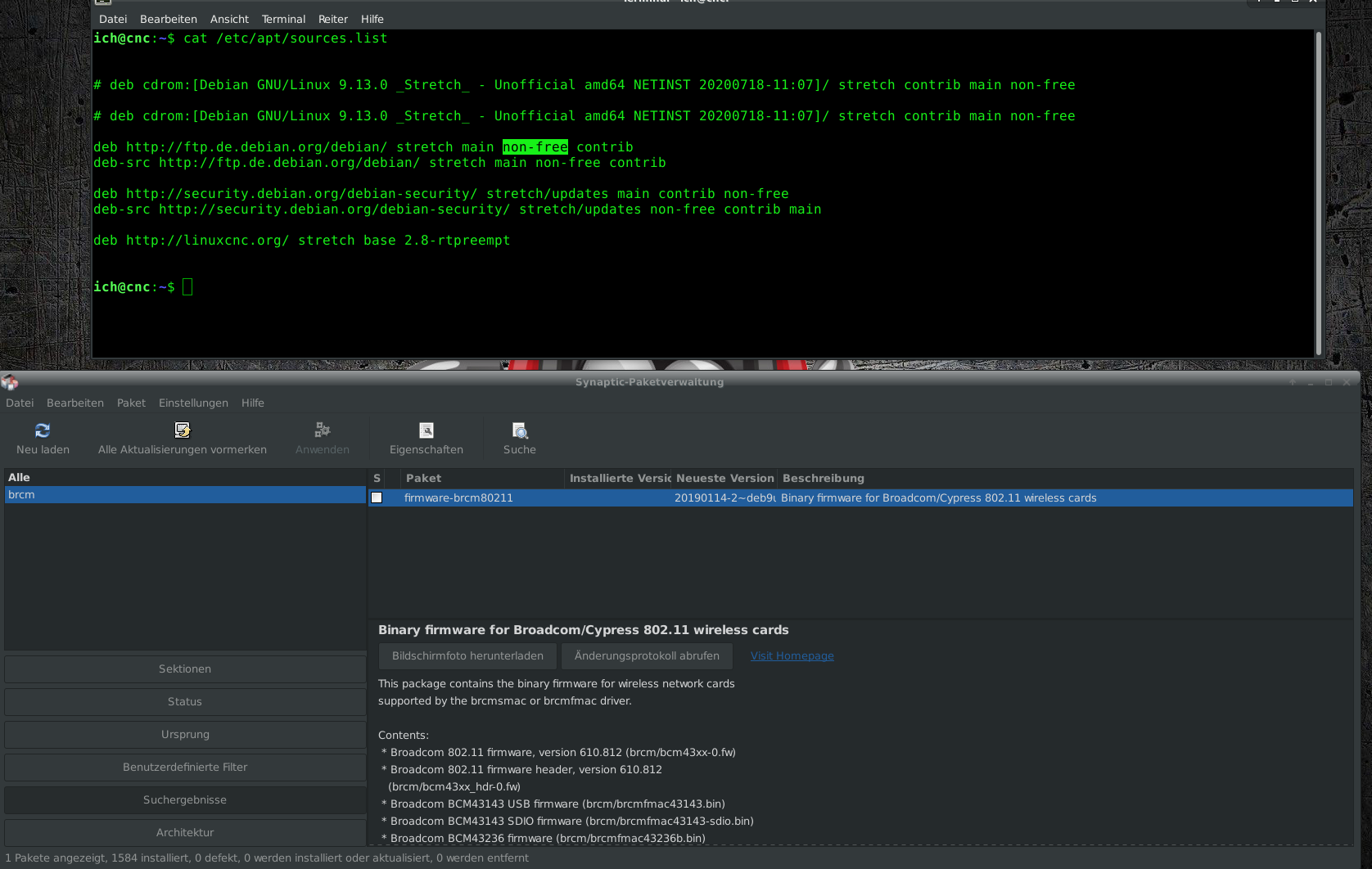Click Alle Aktualisierungen vormerken icon
Viewport: 1372px width, 869px height.
[x=183, y=430]
